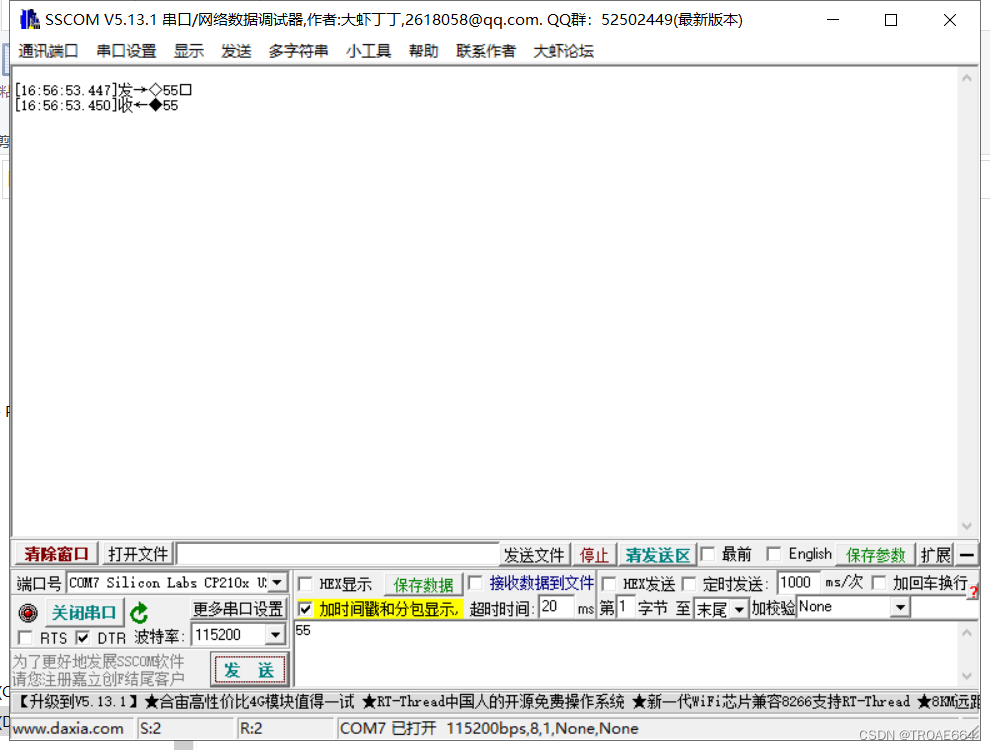This screenshot has width=990, height=750.
Task: Click the 扩展 button
Action: [x=935, y=555]
